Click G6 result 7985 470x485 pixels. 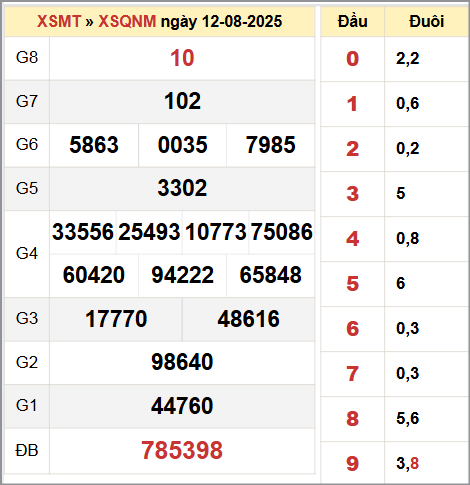[x=271, y=145]
